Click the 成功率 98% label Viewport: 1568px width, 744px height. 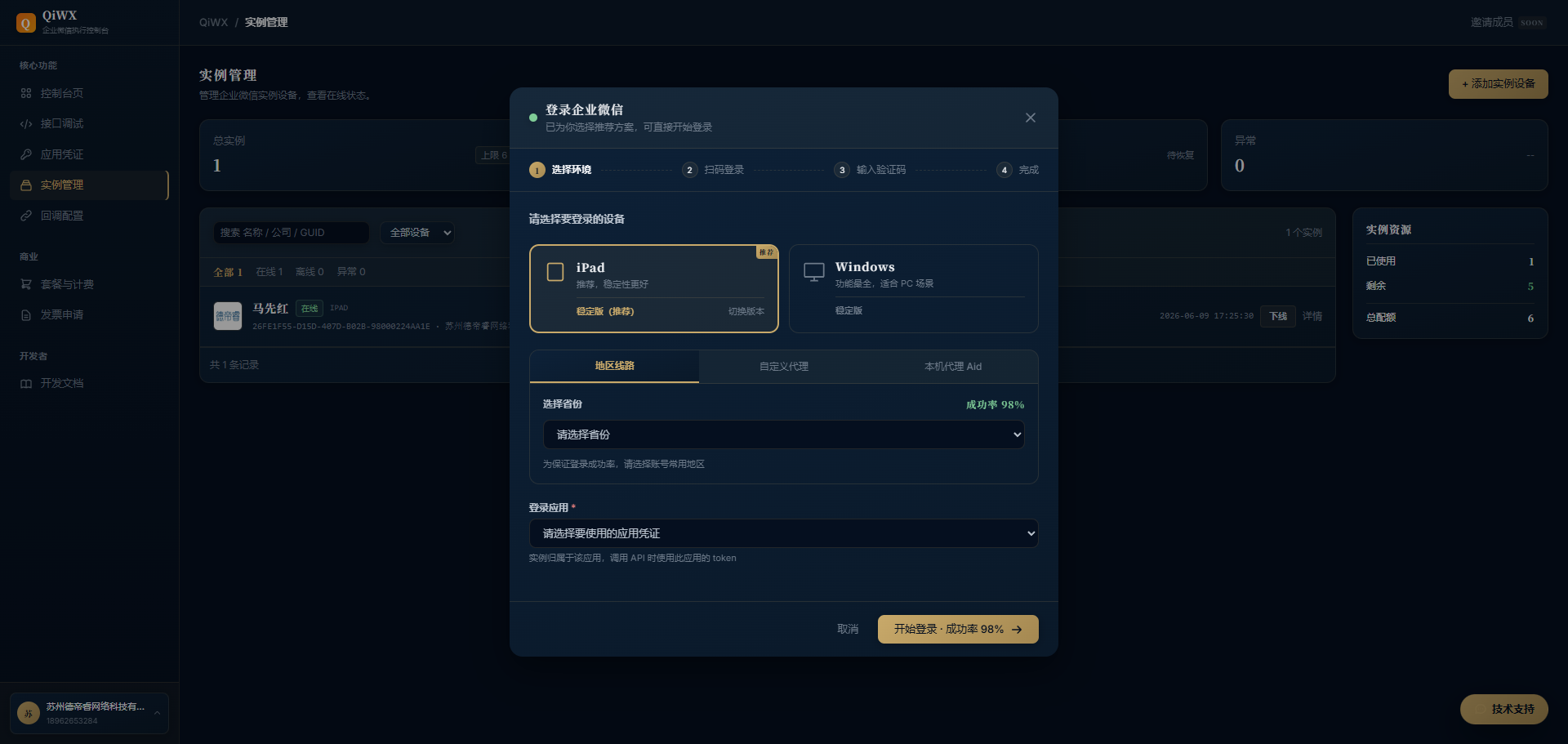tap(995, 405)
